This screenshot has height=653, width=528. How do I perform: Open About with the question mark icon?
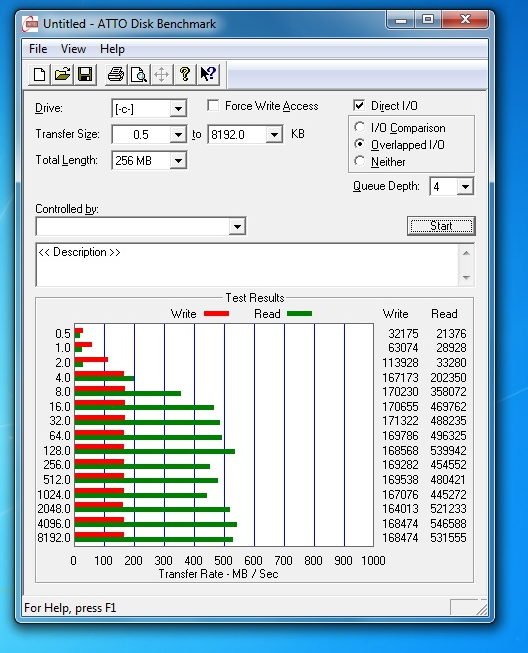(x=184, y=75)
